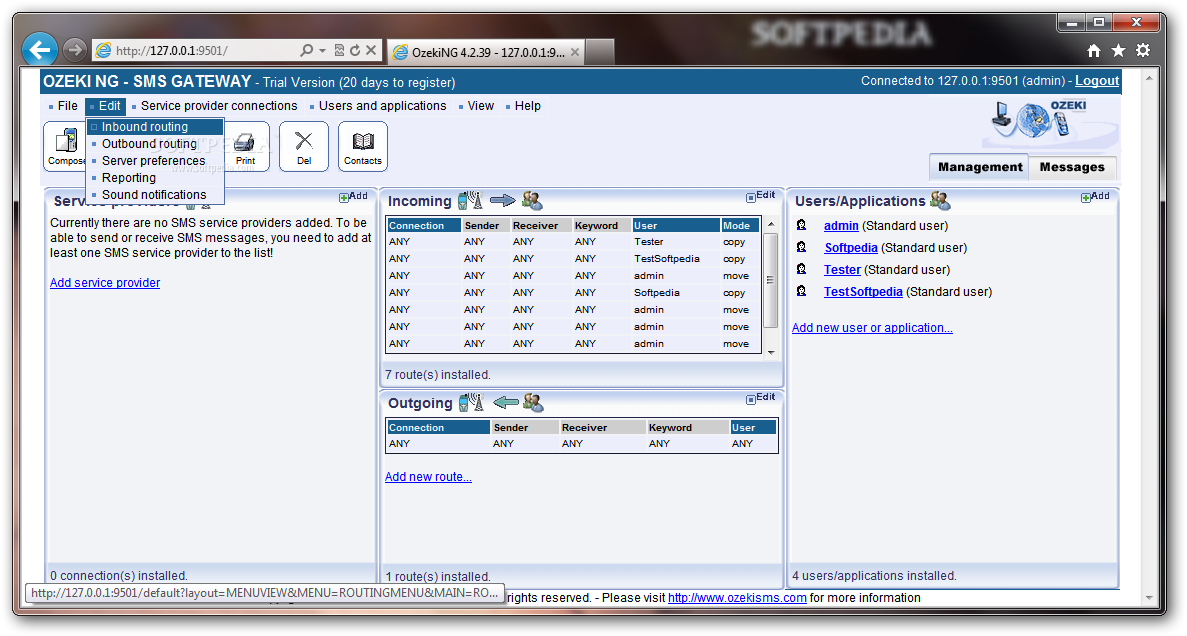1187x636 pixels.
Task: Open the Help menu
Action: (x=528, y=106)
